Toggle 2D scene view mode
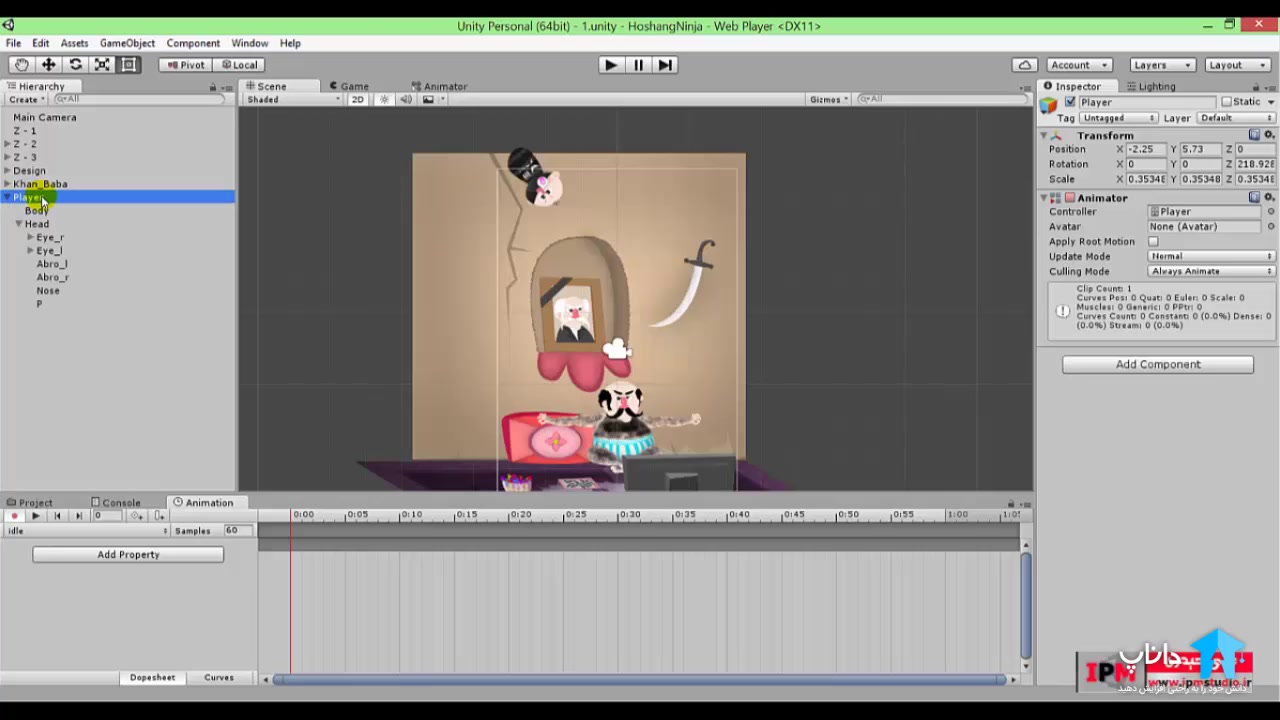This screenshot has height=720, width=1280. (357, 100)
